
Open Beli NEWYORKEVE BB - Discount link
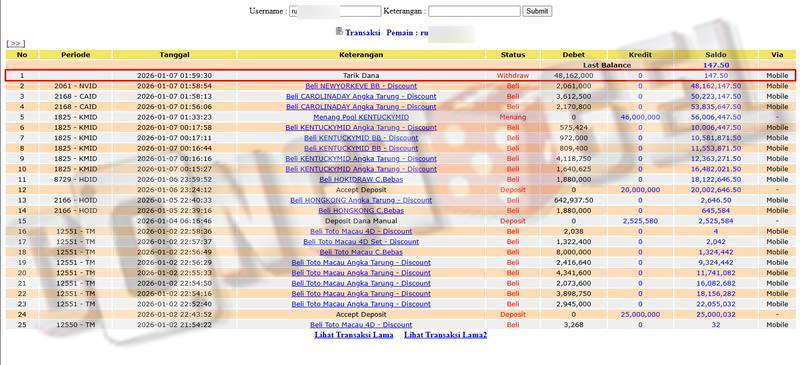click(x=361, y=86)
